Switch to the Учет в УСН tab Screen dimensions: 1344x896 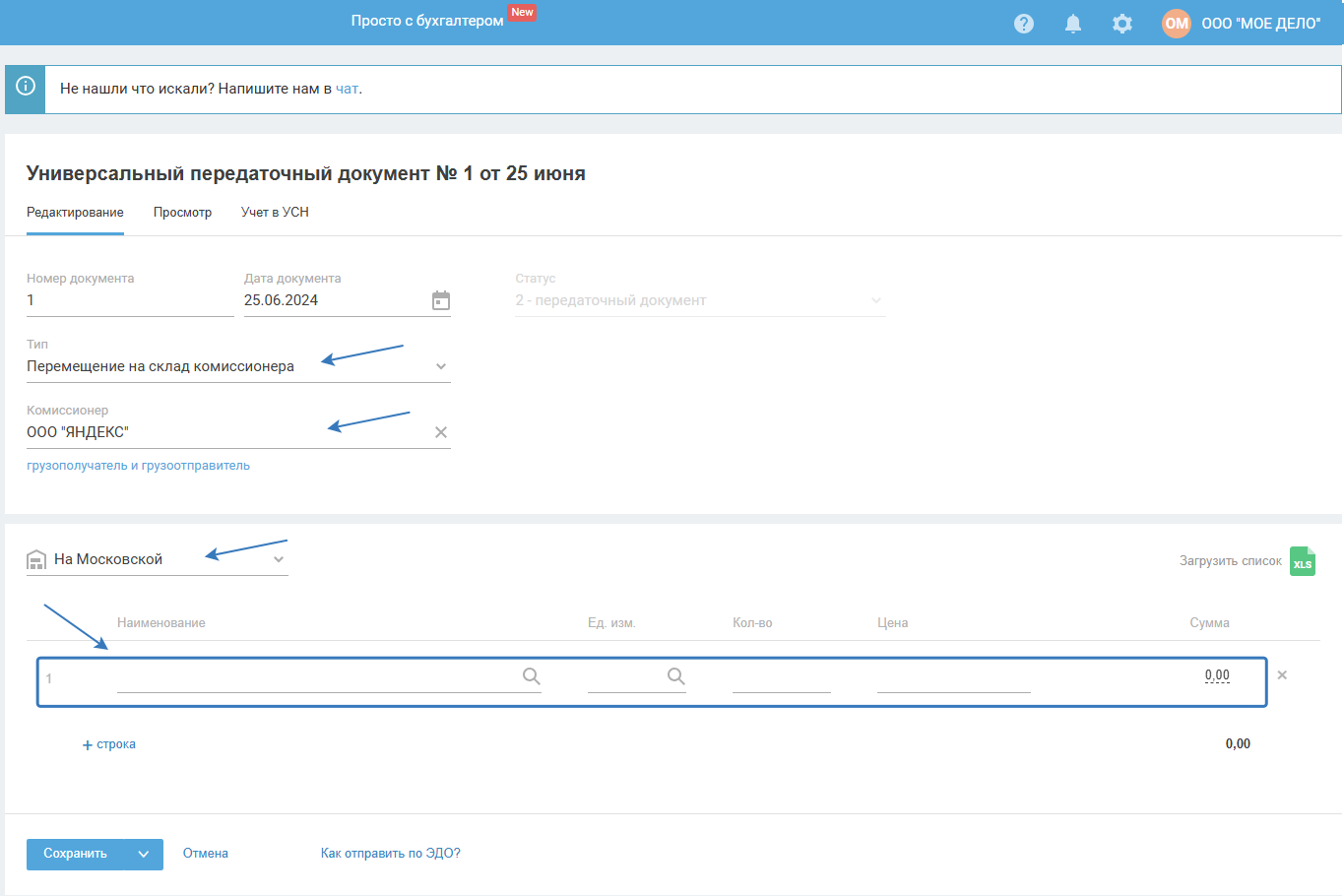(275, 213)
